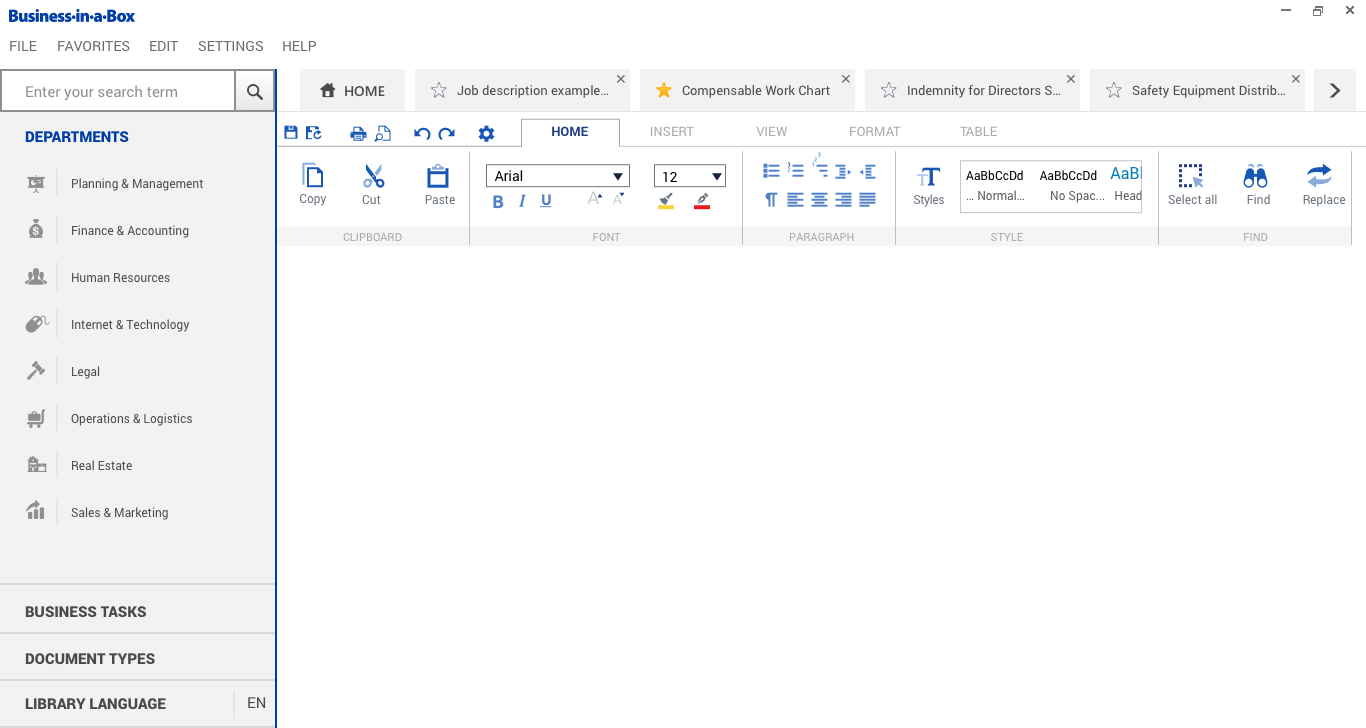The height and width of the screenshot is (728, 1366).
Task: Open the Favorites menu
Action: point(93,46)
